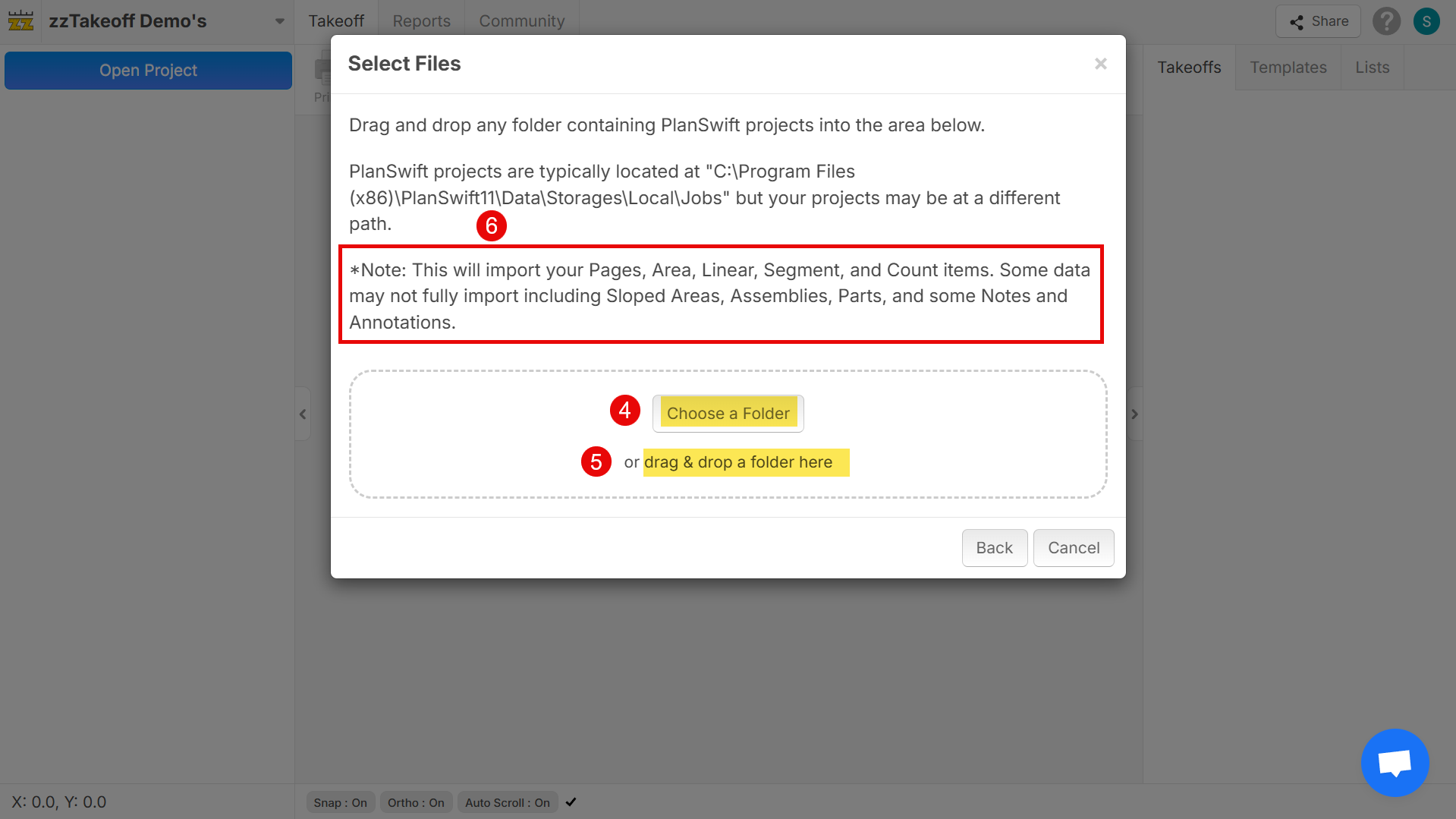Click the zzTakeoff crown logo icon
Image resolution: width=1456 pixels, height=819 pixels.
pyautogui.click(x=20, y=20)
